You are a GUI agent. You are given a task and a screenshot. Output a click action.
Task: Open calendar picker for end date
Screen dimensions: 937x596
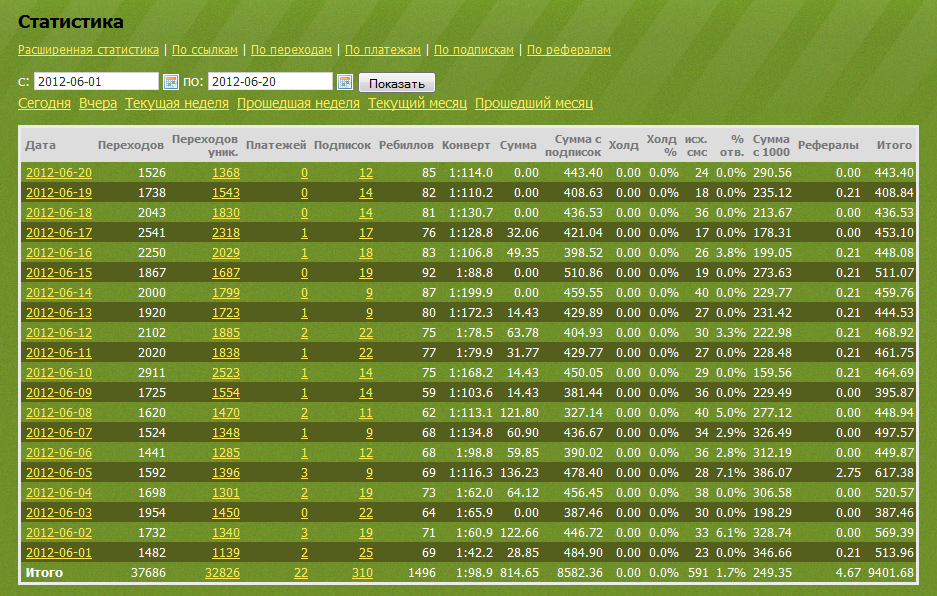click(345, 82)
